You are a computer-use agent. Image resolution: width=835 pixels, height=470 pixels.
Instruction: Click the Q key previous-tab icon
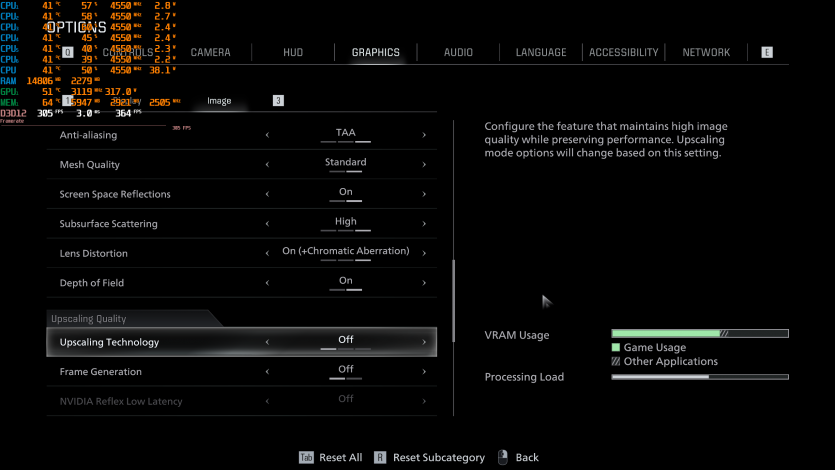coord(68,52)
